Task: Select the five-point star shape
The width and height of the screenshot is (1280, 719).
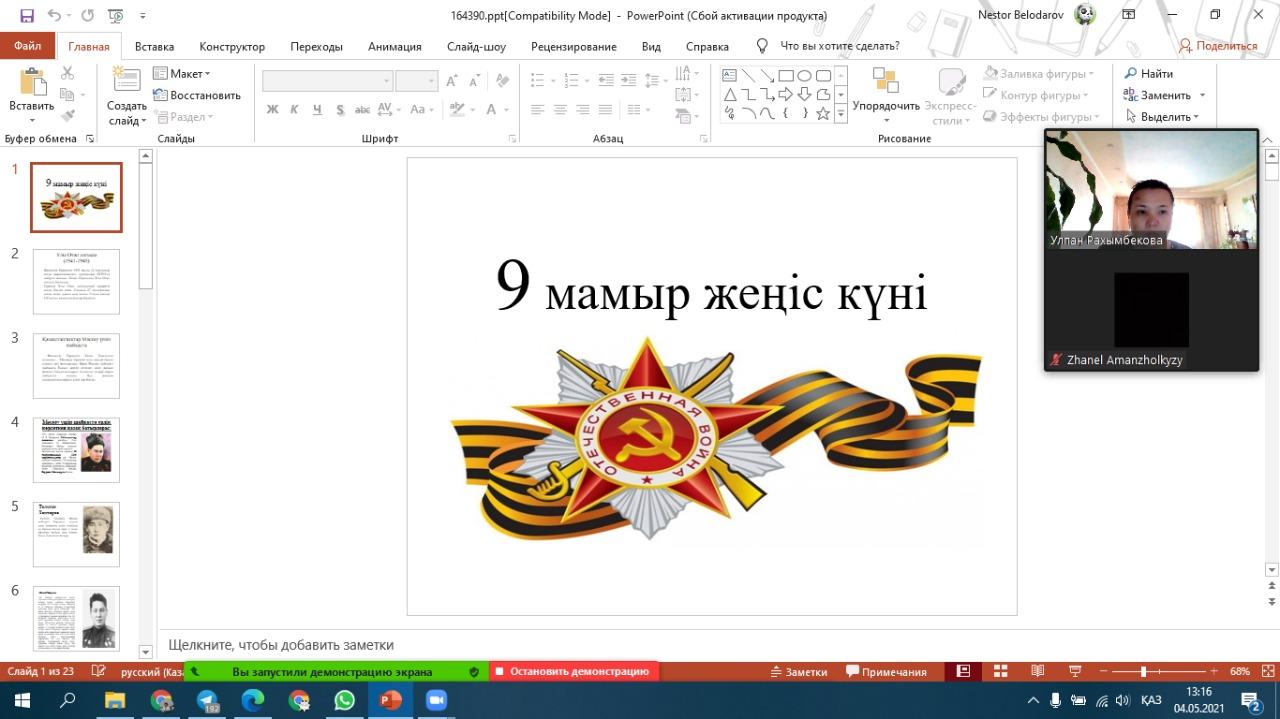Action: [x=823, y=113]
